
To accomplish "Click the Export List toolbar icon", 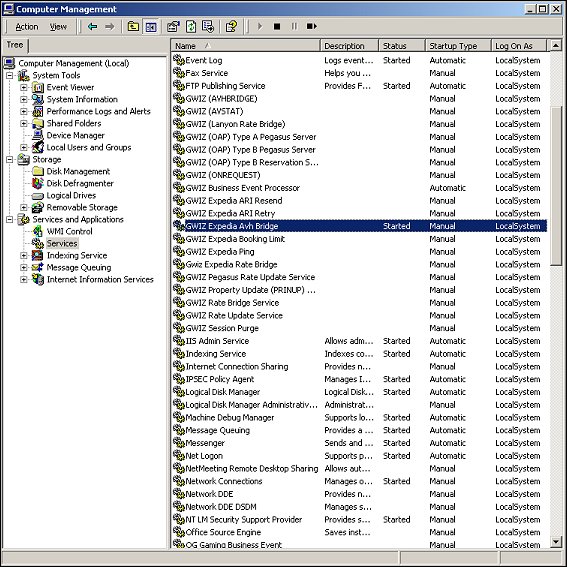I will pyautogui.click(x=208, y=26).
